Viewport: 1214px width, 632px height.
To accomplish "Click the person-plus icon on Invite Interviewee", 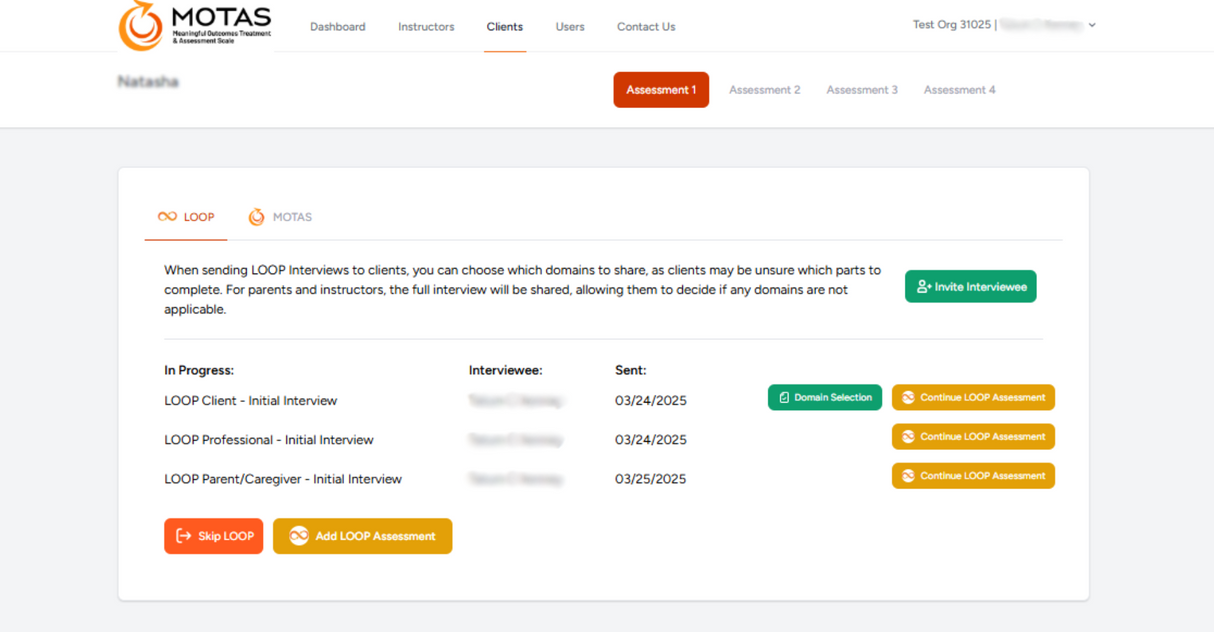I will [x=923, y=287].
